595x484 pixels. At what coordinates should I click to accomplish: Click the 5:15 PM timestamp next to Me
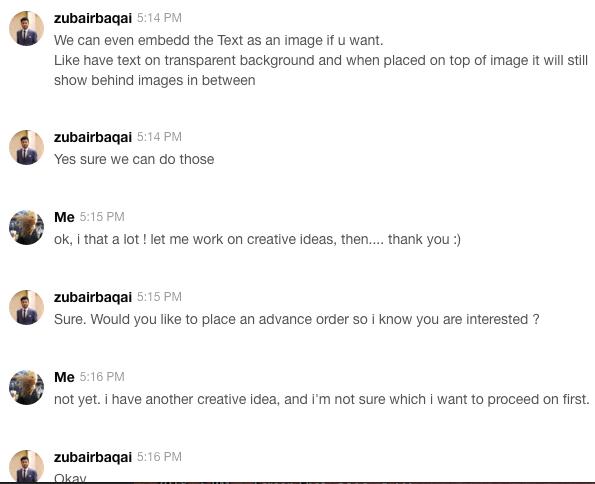coord(102,217)
